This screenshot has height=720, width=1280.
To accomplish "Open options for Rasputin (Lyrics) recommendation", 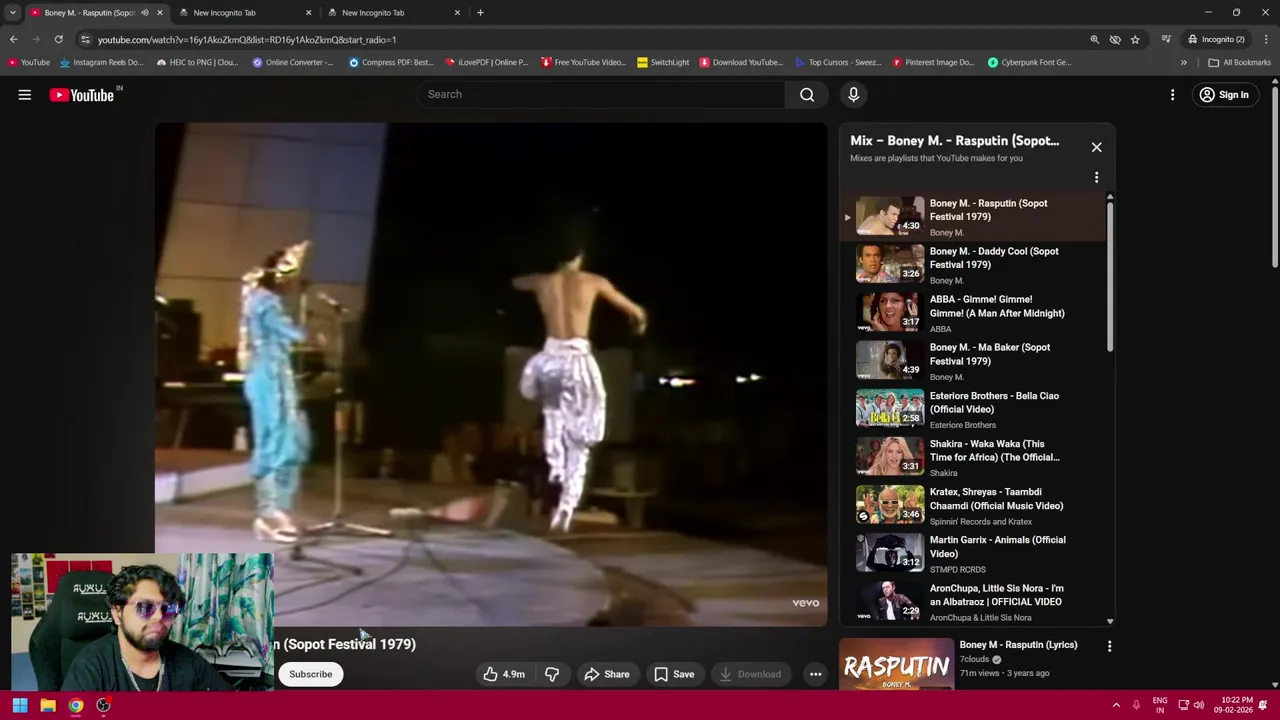I will pyautogui.click(x=1109, y=647).
